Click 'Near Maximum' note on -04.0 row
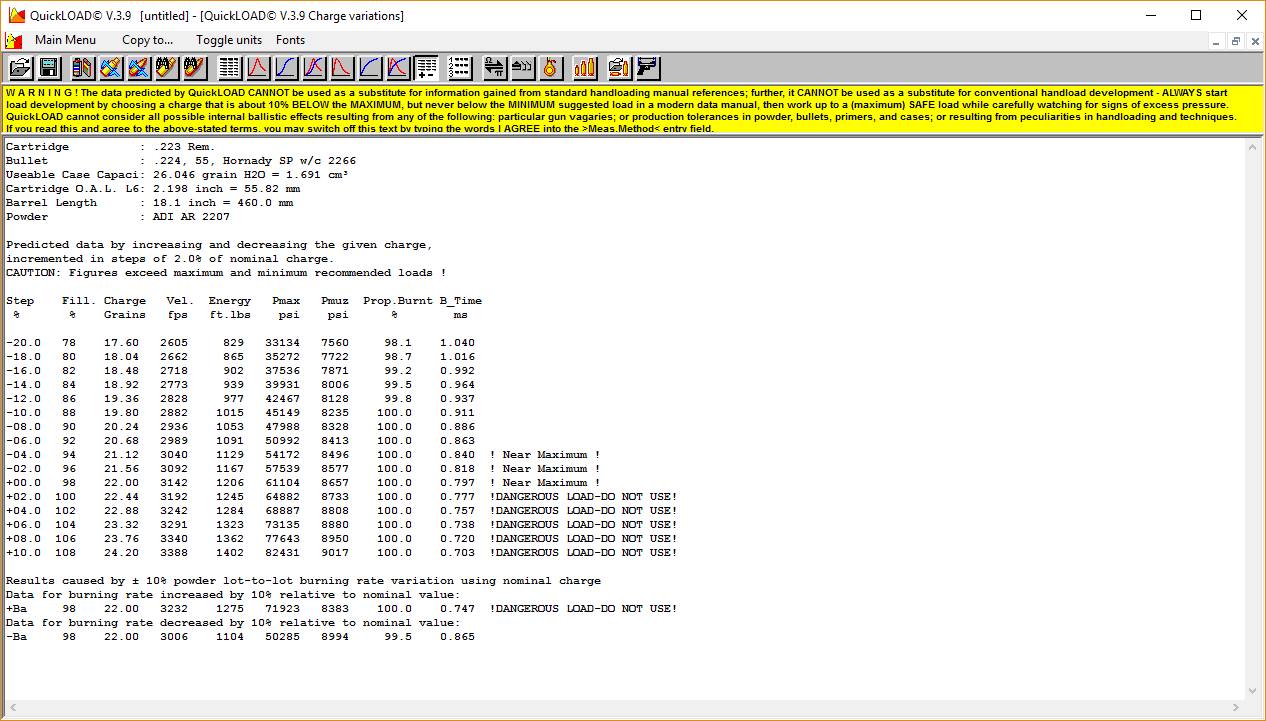 click(545, 455)
